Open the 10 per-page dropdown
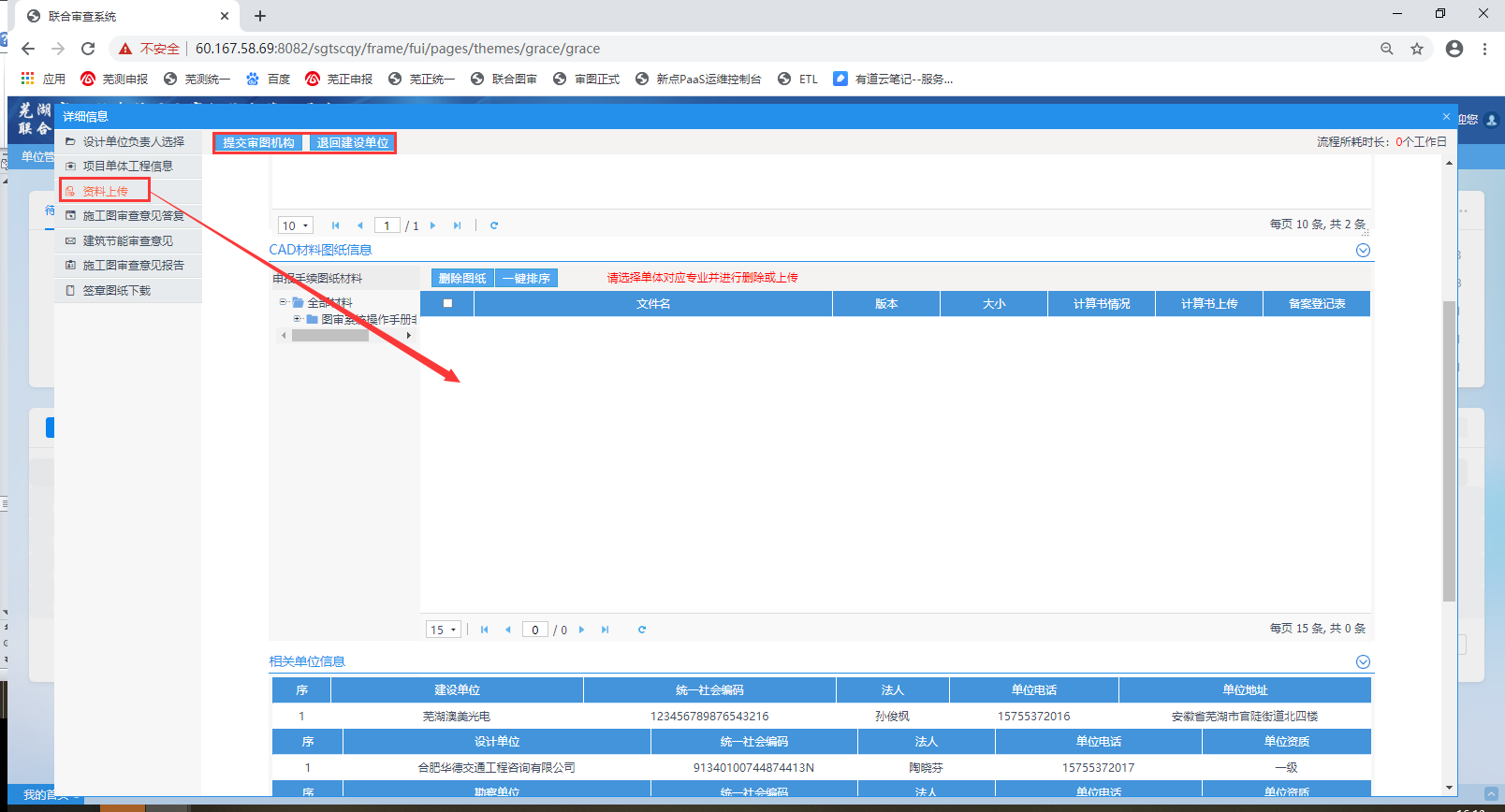Screen dimensions: 1505x812 tap(296, 225)
